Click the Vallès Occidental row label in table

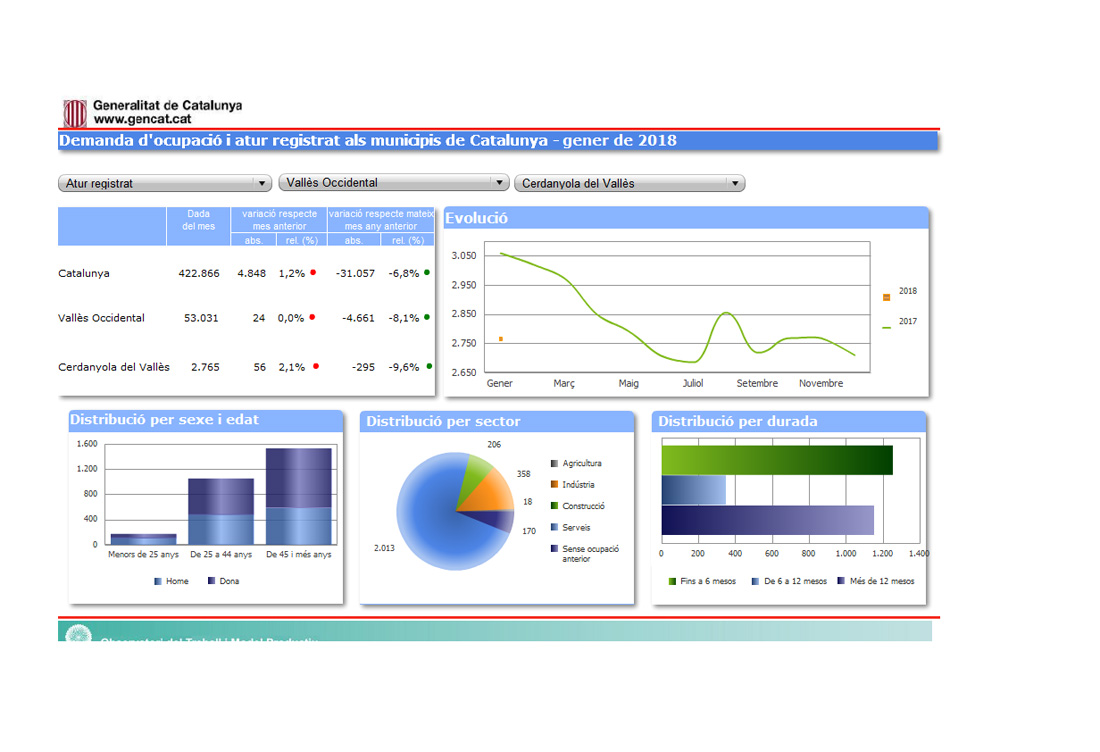[101, 318]
